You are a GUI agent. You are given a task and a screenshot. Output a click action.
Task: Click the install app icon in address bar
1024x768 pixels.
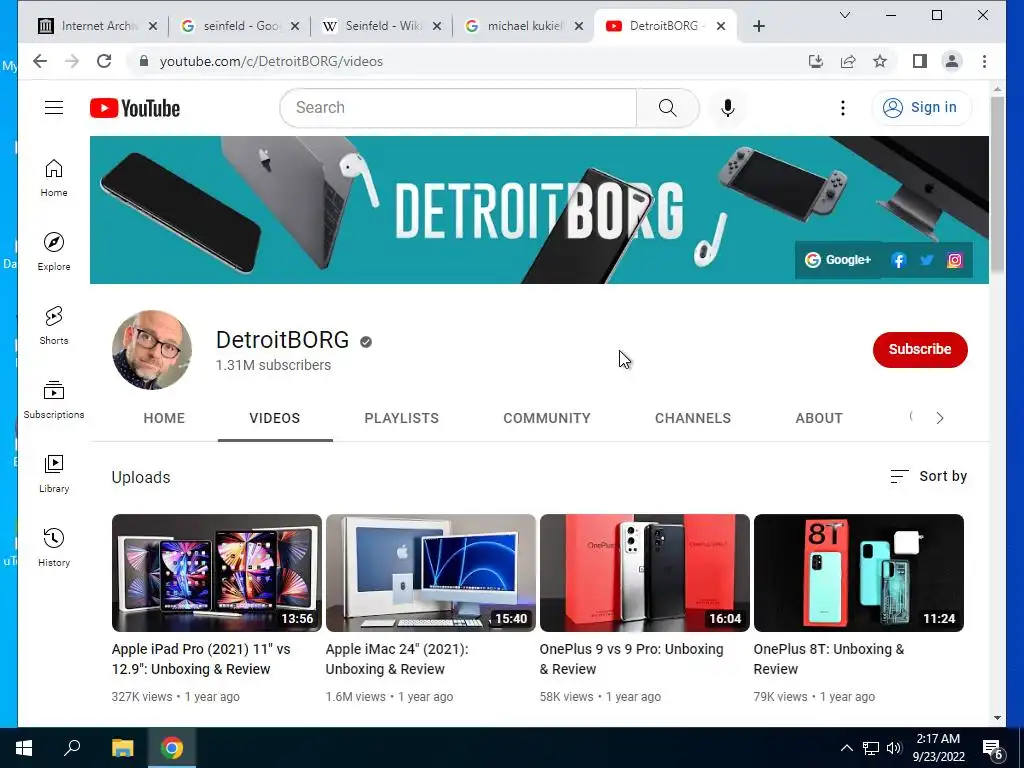[x=816, y=61]
